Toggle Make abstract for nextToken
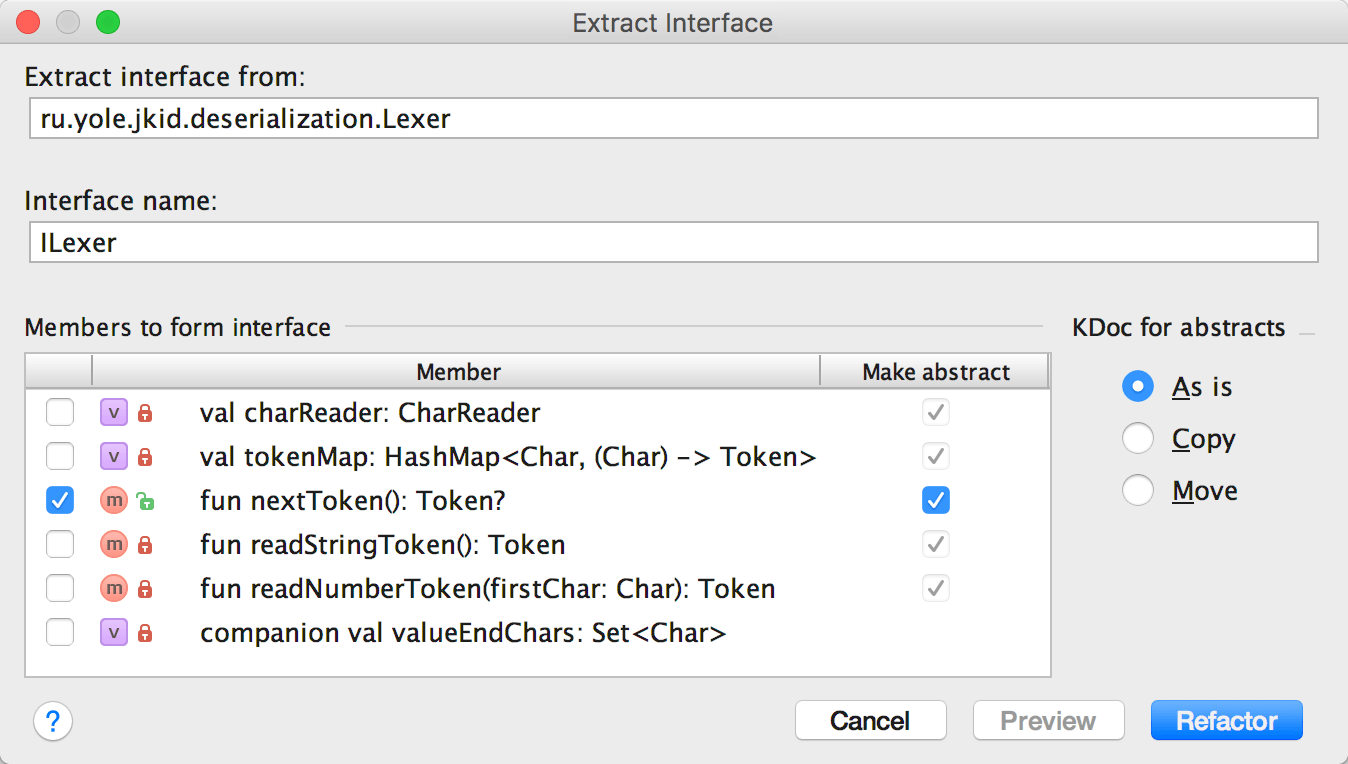The width and height of the screenshot is (1348, 764). (936, 500)
